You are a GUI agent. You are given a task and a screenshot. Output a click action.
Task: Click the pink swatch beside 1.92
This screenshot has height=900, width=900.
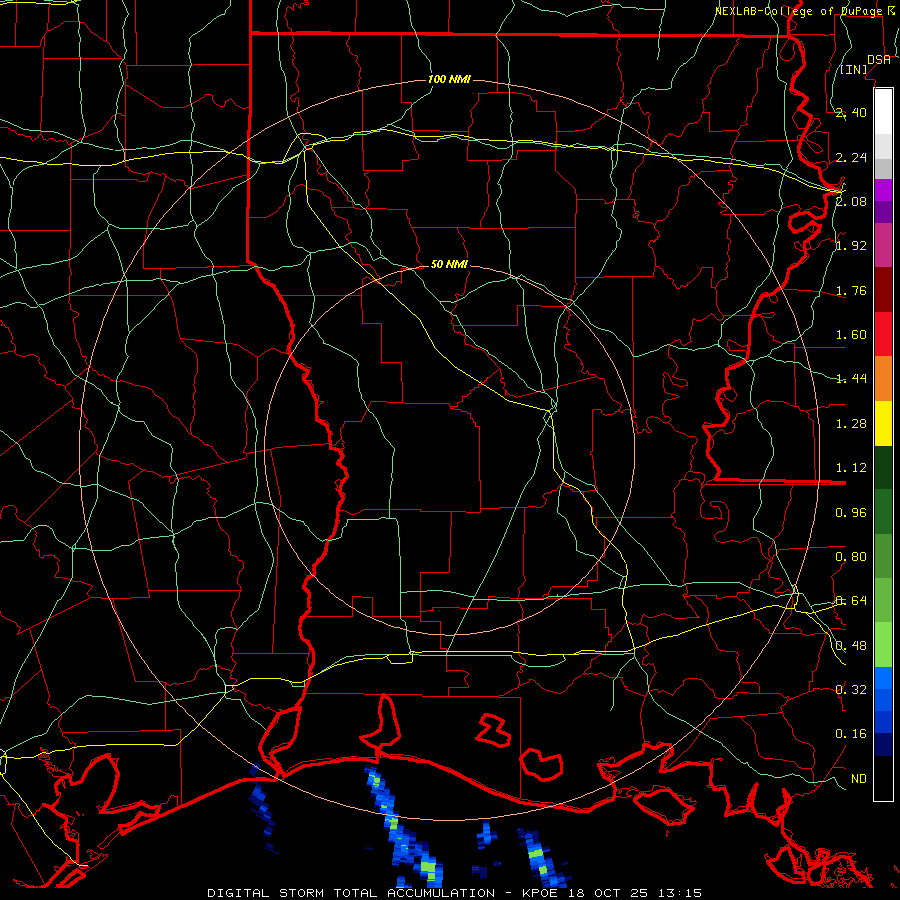[x=883, y=245]
